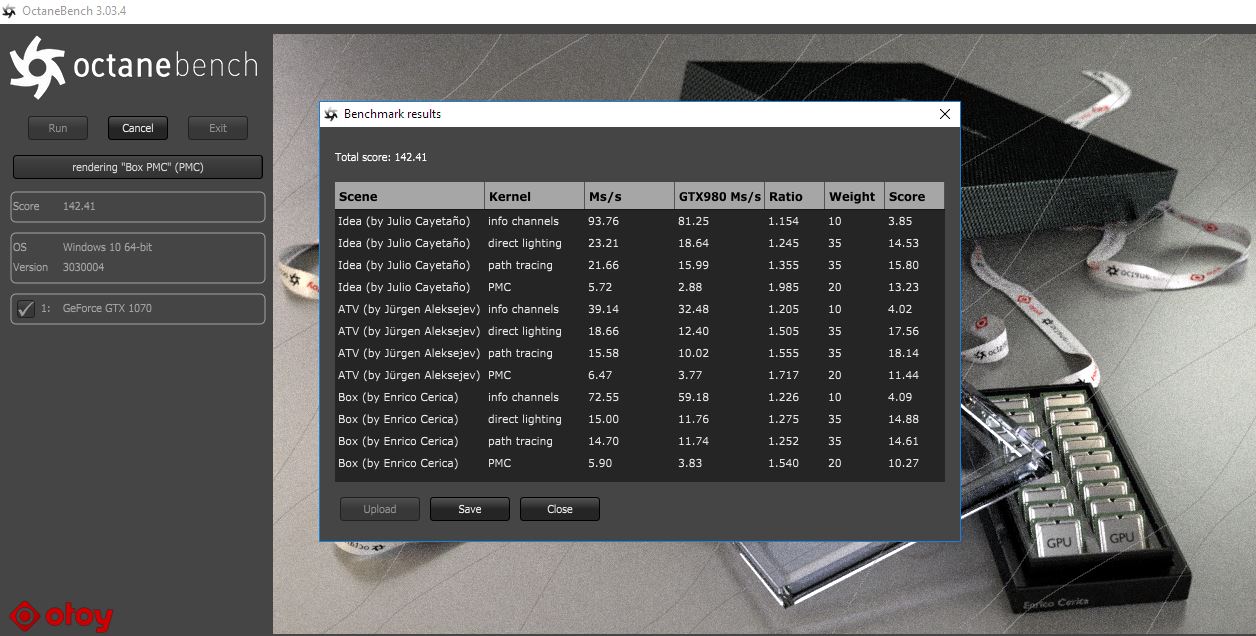Screen dimensions: 1256x636
Task: Sort by the Weight column header
Action: point(854,196)
